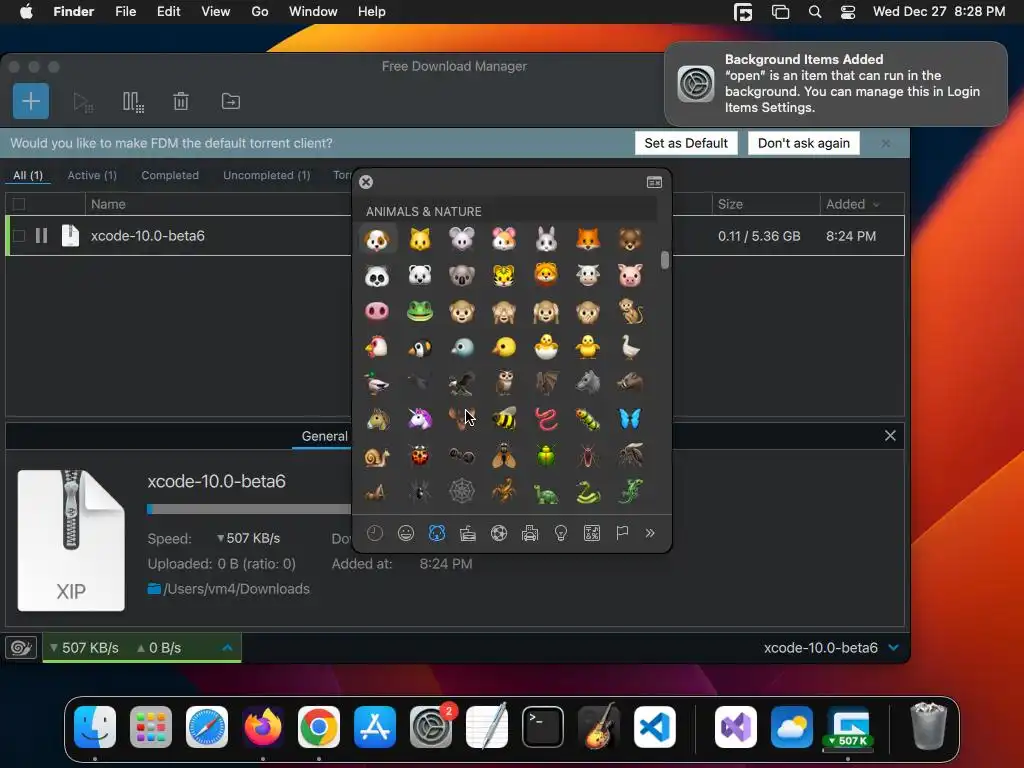This screenshot has height=768, width=1024.
Task: Open Terminal from the Dock
Action: 543,727
